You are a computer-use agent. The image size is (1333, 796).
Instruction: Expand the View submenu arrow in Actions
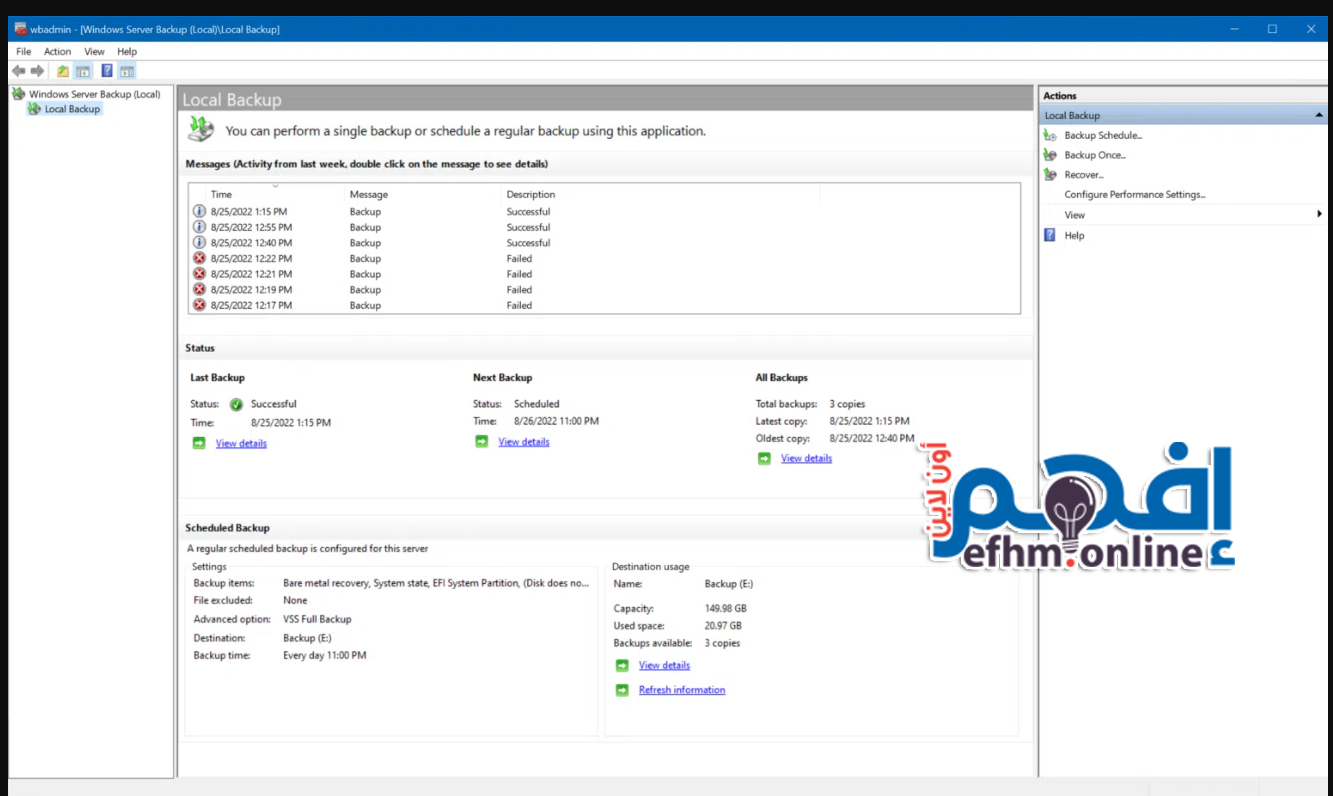(x=1319, y=214)
